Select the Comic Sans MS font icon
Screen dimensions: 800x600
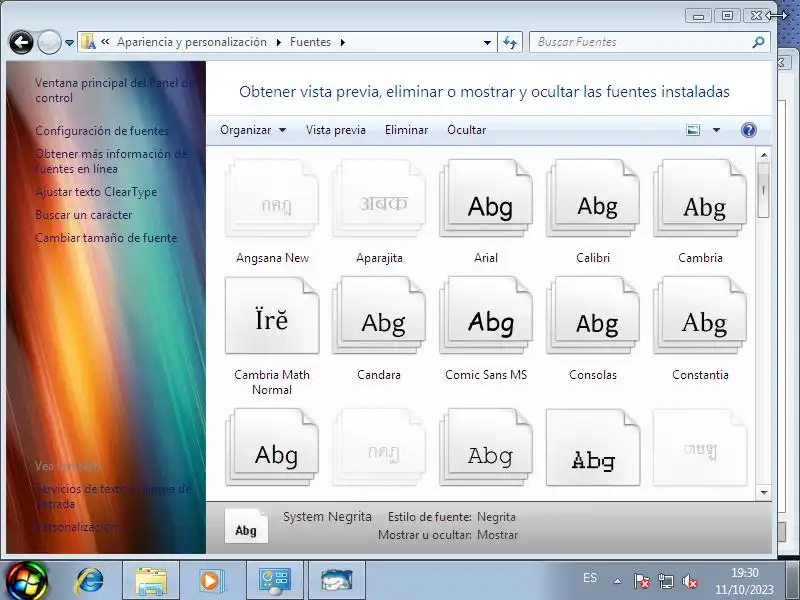coord(486,315)
